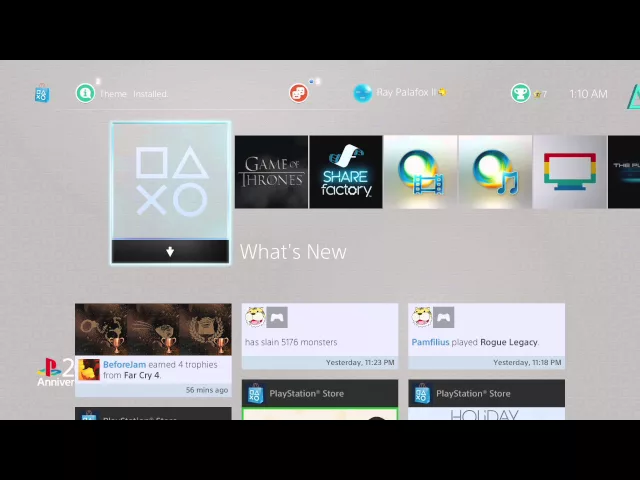The height and width of the screenshot is (480, 640).
Task: Click tiger avatar on Pamfilius card
Action: click(422, 317)
